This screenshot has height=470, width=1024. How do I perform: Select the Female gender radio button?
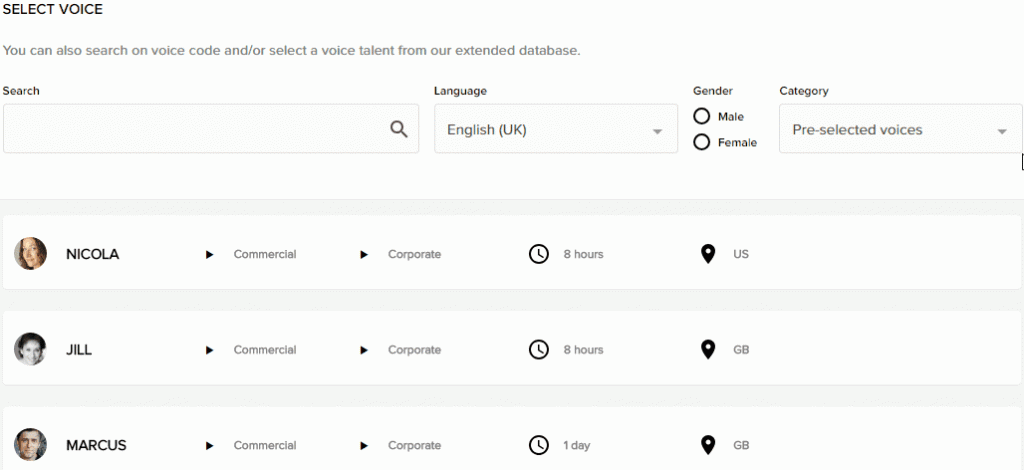click(x=701, y=142)
